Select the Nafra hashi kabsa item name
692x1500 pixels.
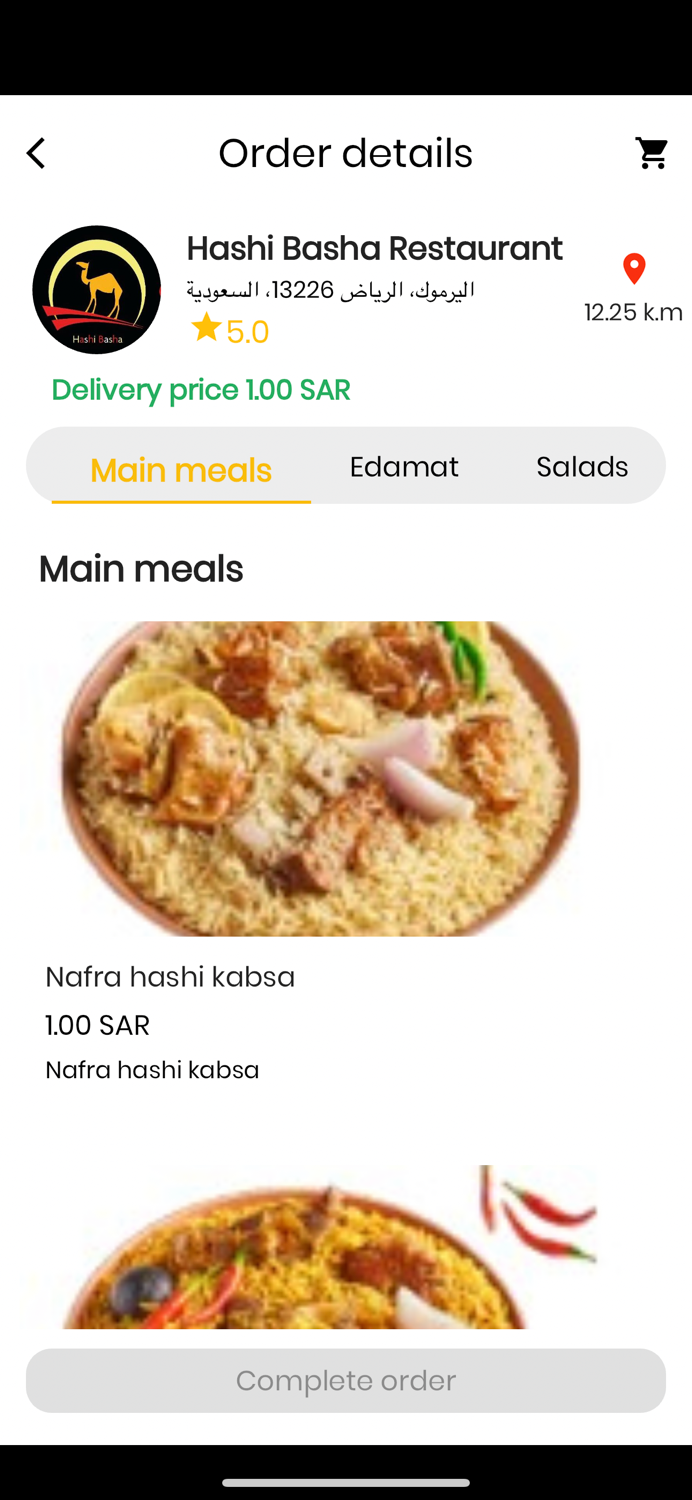170,976
